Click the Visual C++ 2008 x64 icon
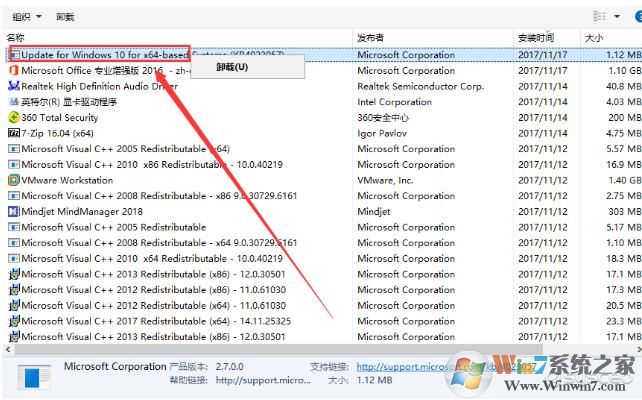This screenshot has width=642, height=400. [14, 243]
